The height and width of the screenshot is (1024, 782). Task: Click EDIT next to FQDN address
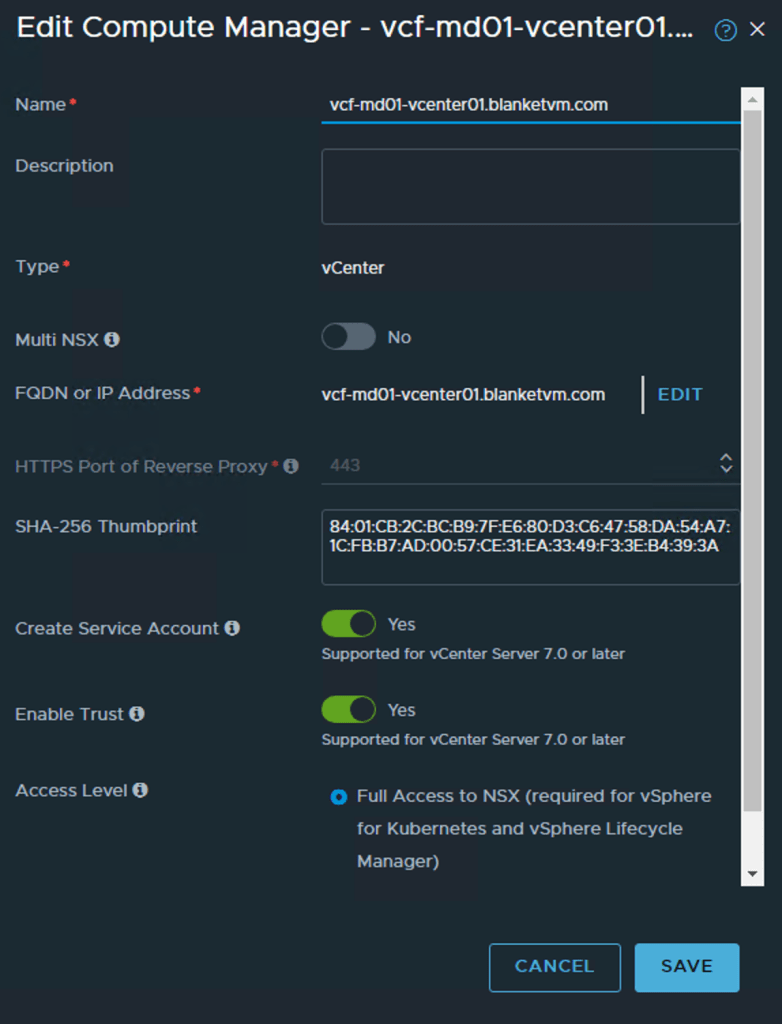679,394
